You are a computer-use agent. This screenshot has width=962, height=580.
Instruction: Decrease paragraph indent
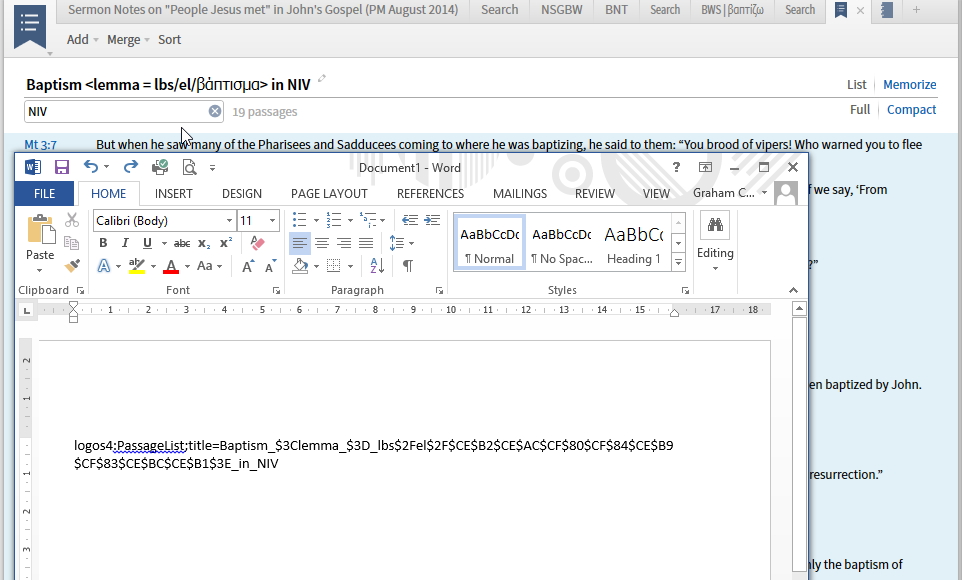click(x=410, y=220)
